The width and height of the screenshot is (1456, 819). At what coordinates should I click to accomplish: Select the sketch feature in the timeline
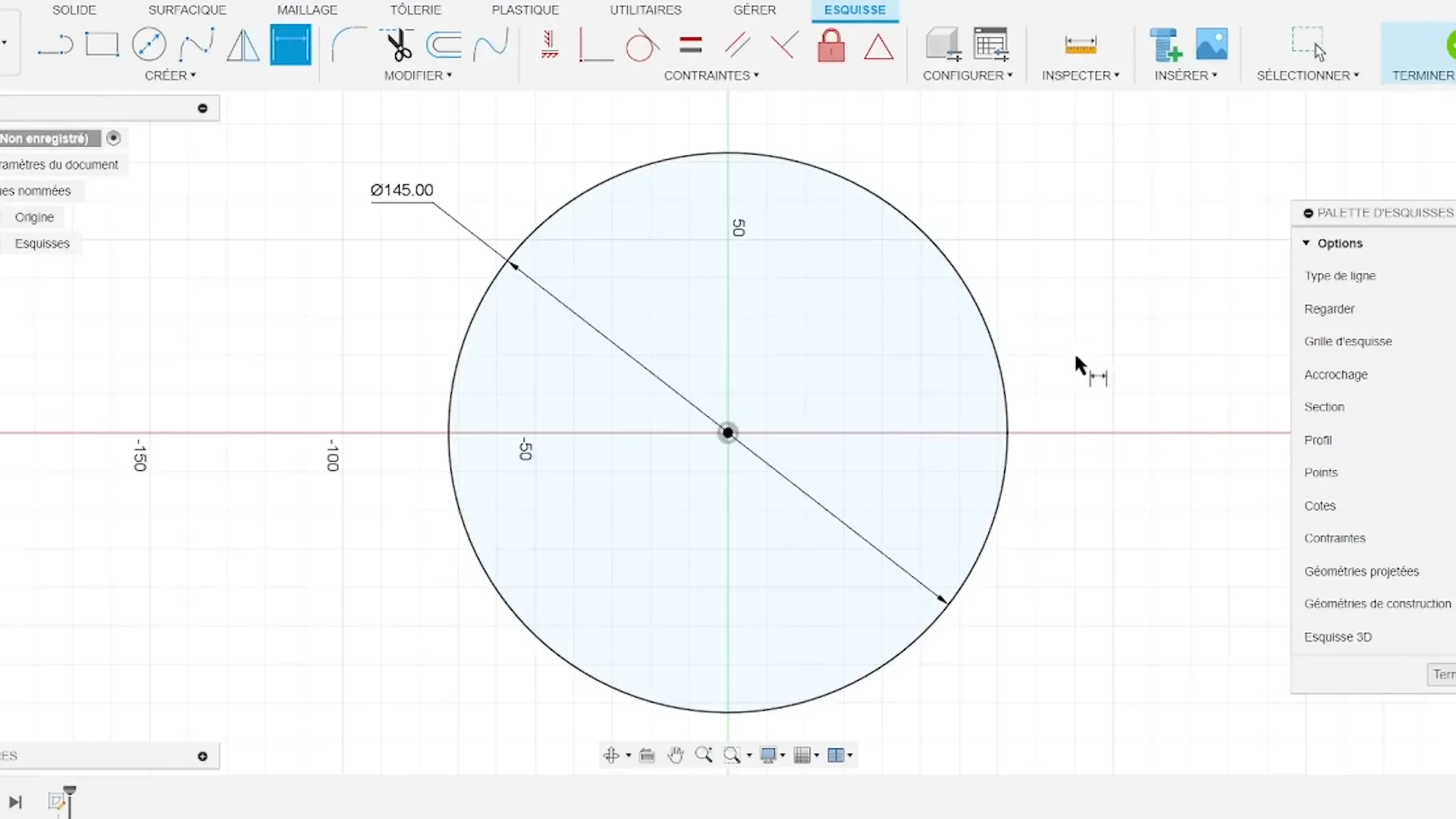point(57,802)
